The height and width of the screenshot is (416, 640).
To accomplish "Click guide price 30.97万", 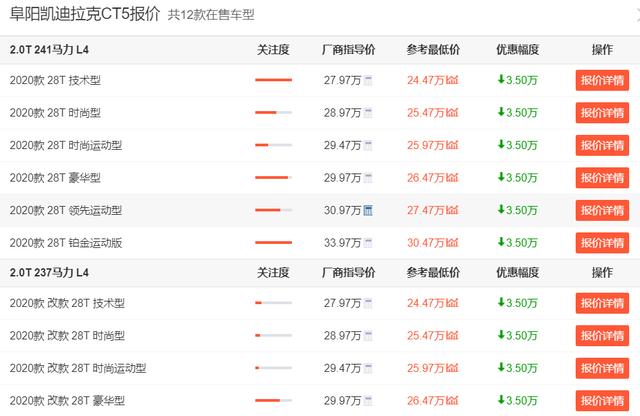I will [342, 211].
